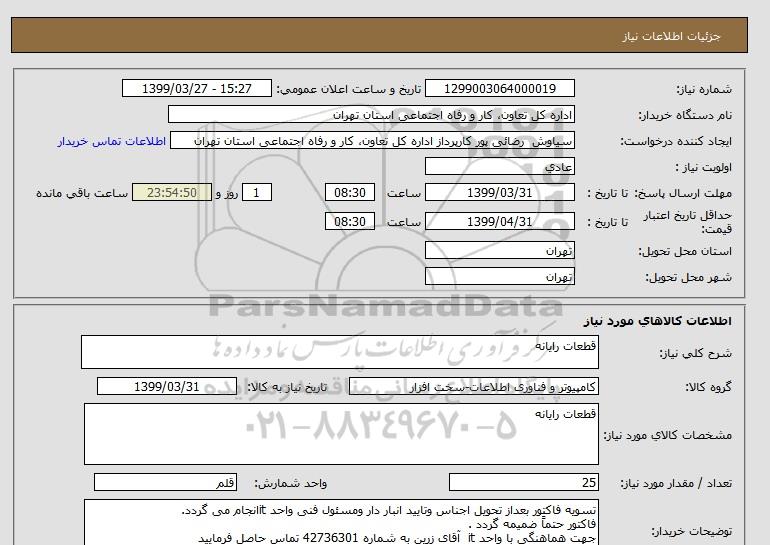Click the remaining days field showing 1
Viewport: 770px width, 545px height.
click(x=257, y=192)
